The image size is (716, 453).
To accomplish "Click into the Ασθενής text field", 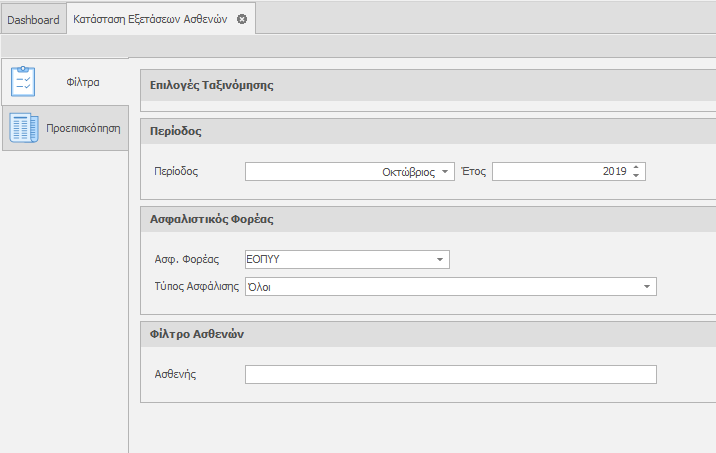I will point(450,374).
